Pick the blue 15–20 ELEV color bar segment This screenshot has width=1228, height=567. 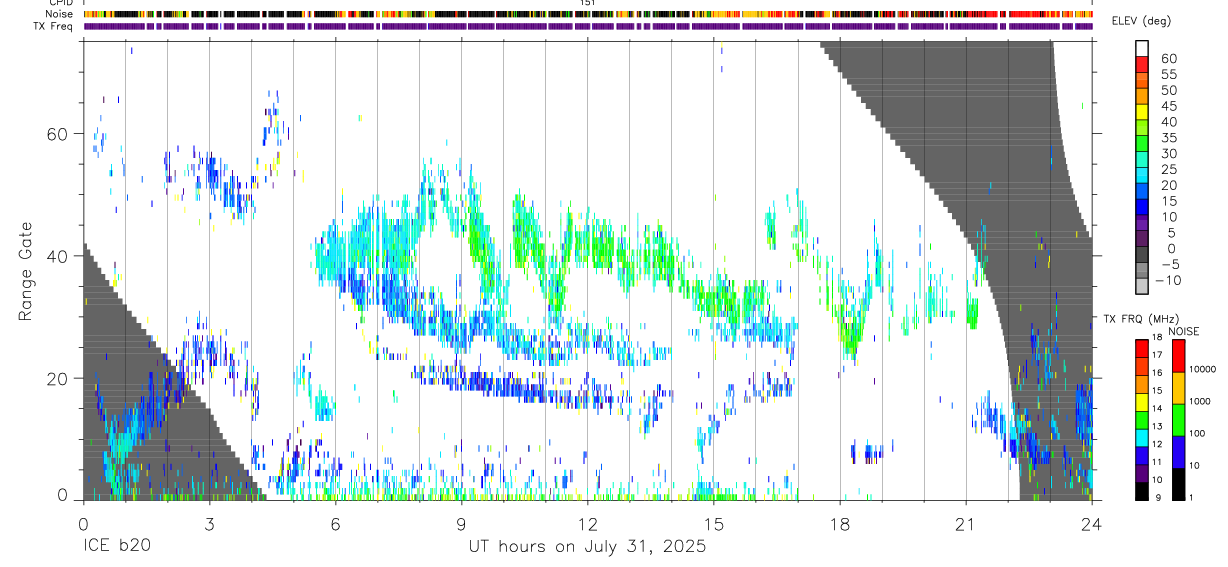(x=1143, y=192)
